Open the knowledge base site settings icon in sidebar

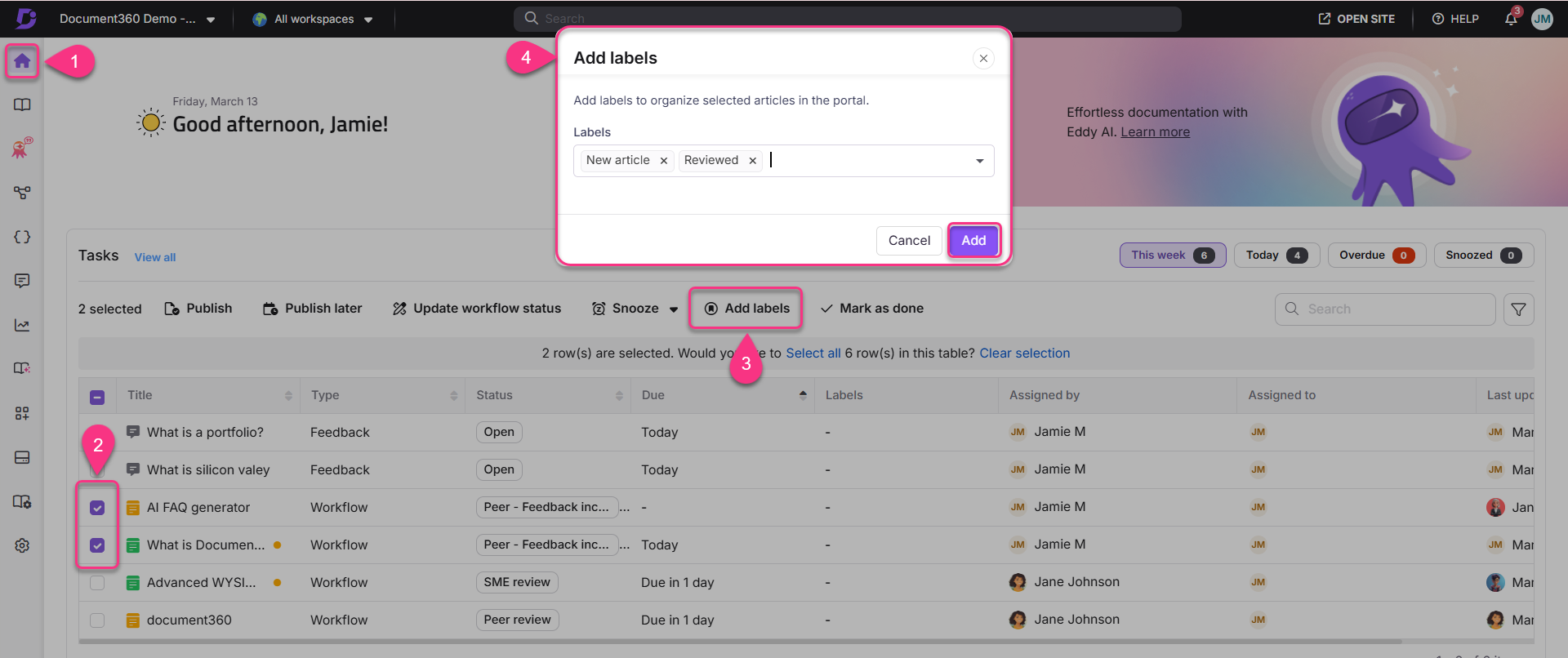pos(22,501)
